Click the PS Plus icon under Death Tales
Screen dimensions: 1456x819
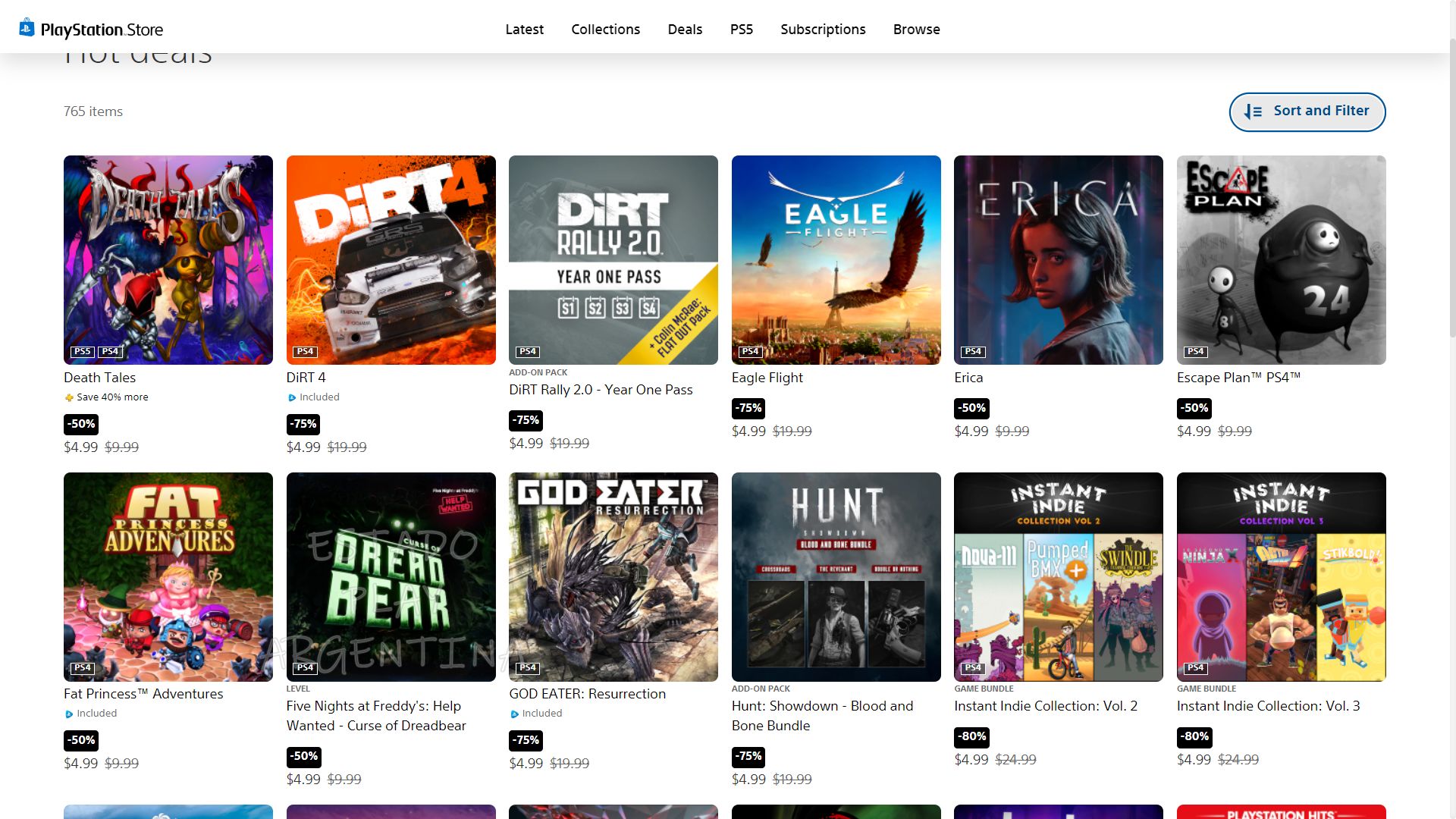[x=69, y=397]
